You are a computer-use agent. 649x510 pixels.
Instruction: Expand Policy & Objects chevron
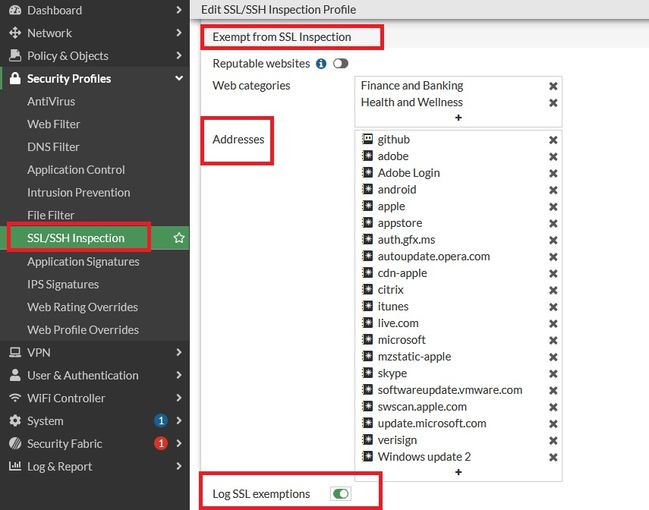[x=178, y=55]
